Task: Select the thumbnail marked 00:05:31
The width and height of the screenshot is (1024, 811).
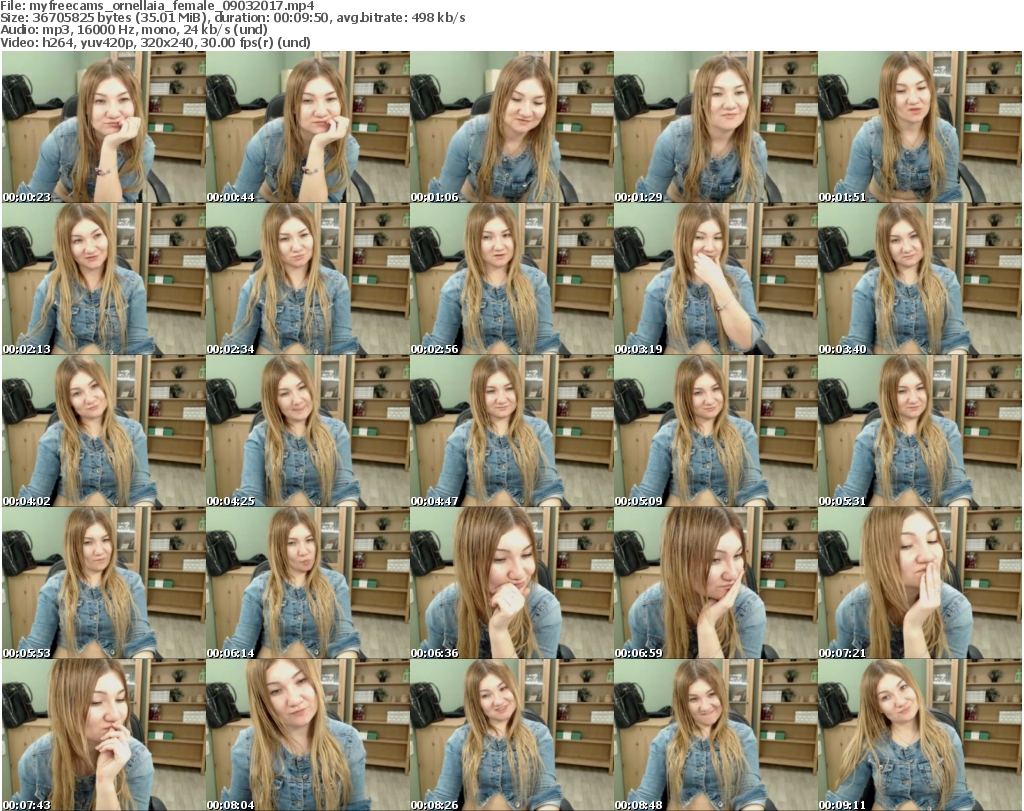Action: (920, 431)
